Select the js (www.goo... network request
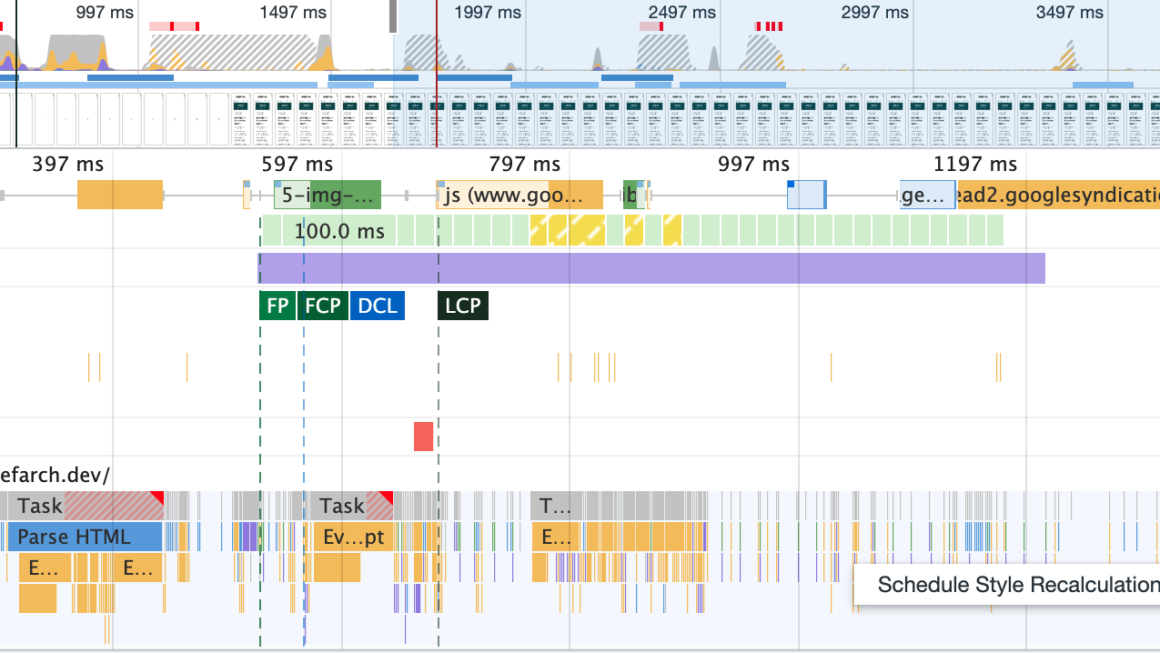The height and width of the screenshot is (653, 1160). (519, 195)
